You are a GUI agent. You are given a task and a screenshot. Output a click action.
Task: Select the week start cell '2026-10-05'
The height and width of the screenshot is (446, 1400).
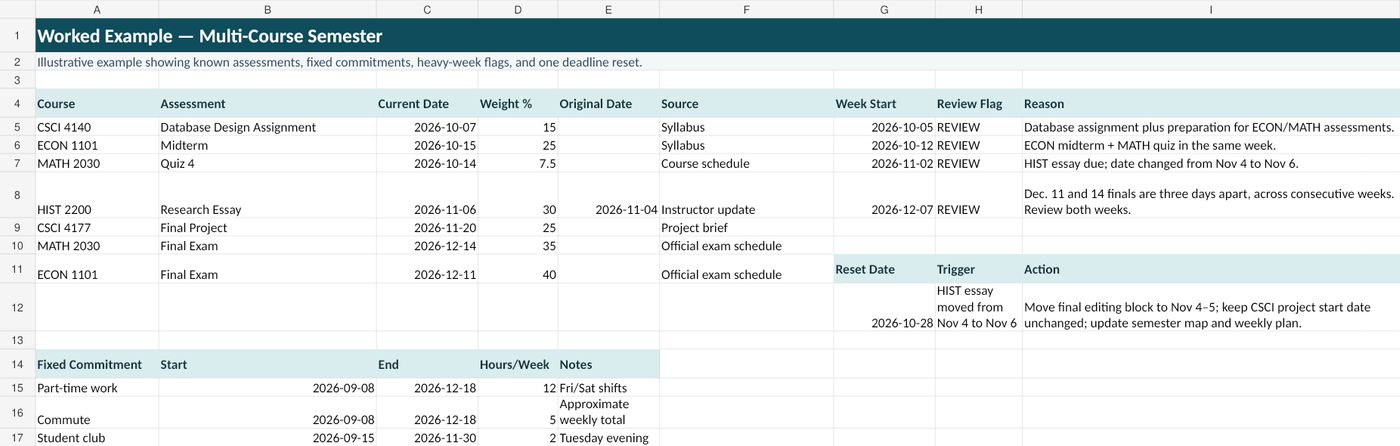(884, 127)
